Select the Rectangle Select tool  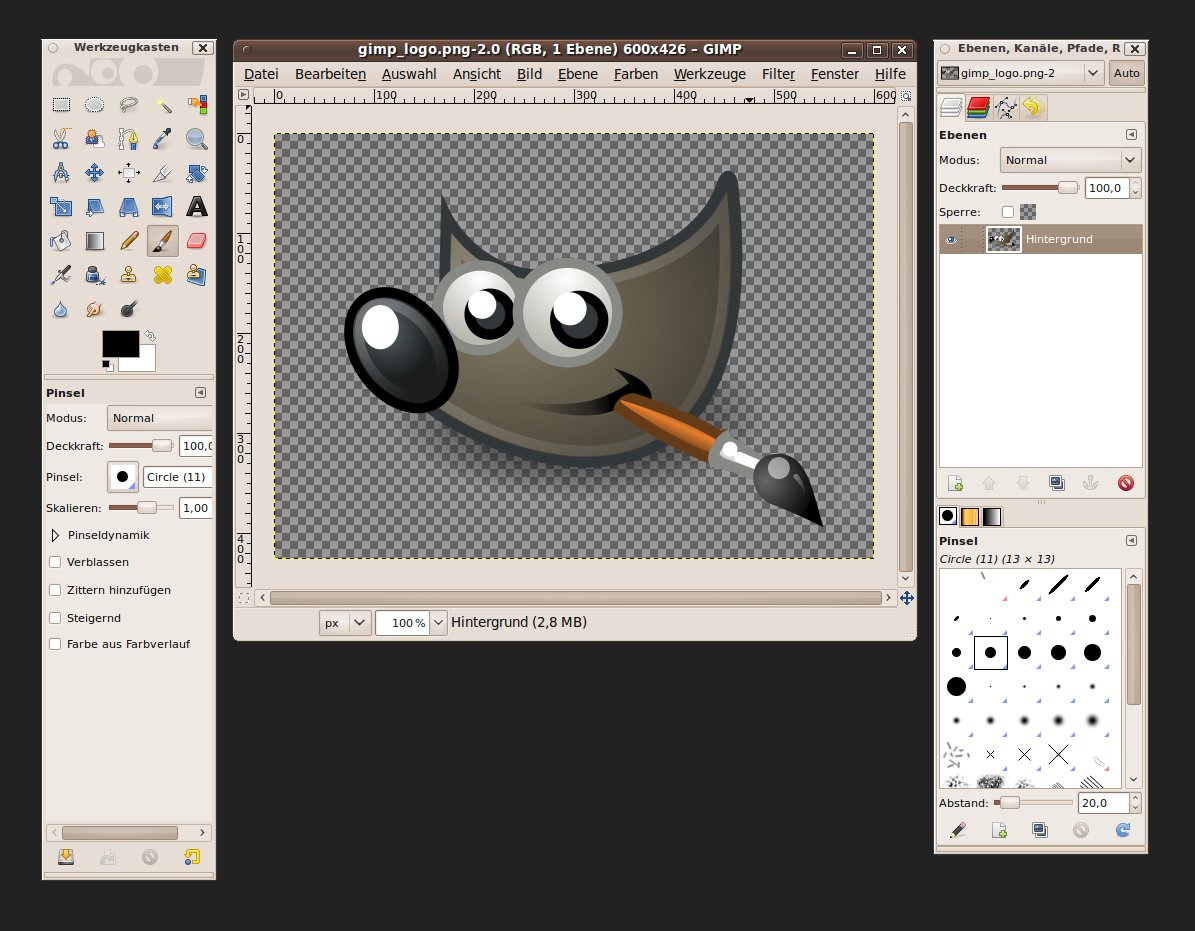click(x=61, y=105)
